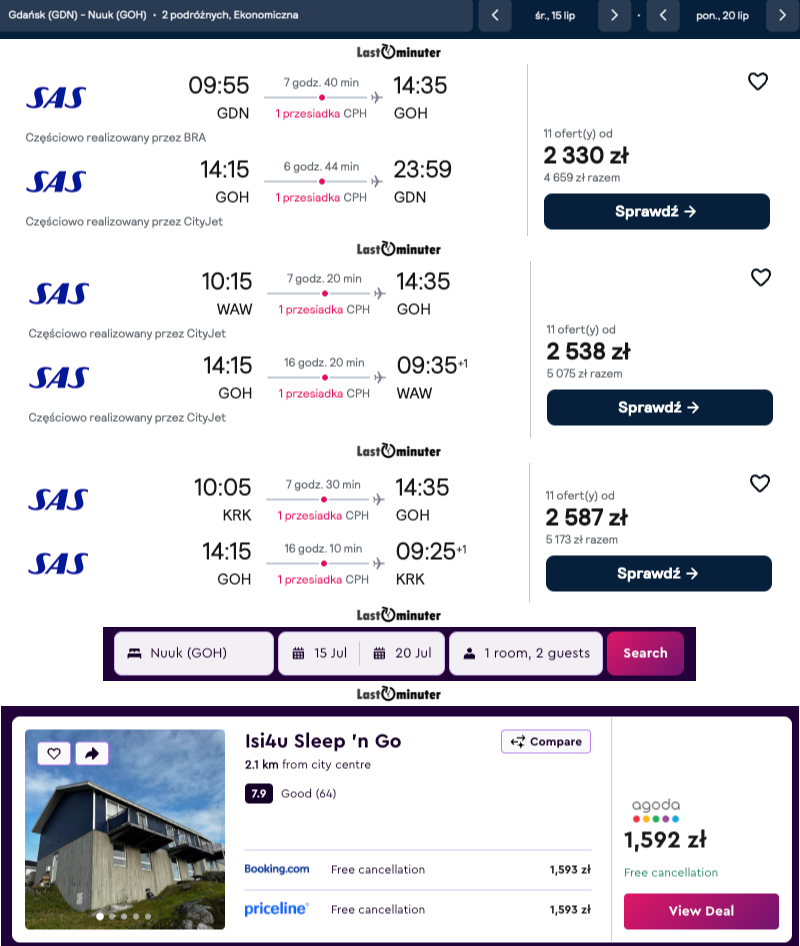This screenshot has width=800, height=946.
Task: Favorite the 2 538 zł Warsaw flight offer
Action: pyautogui.click(x=761, y=278)
